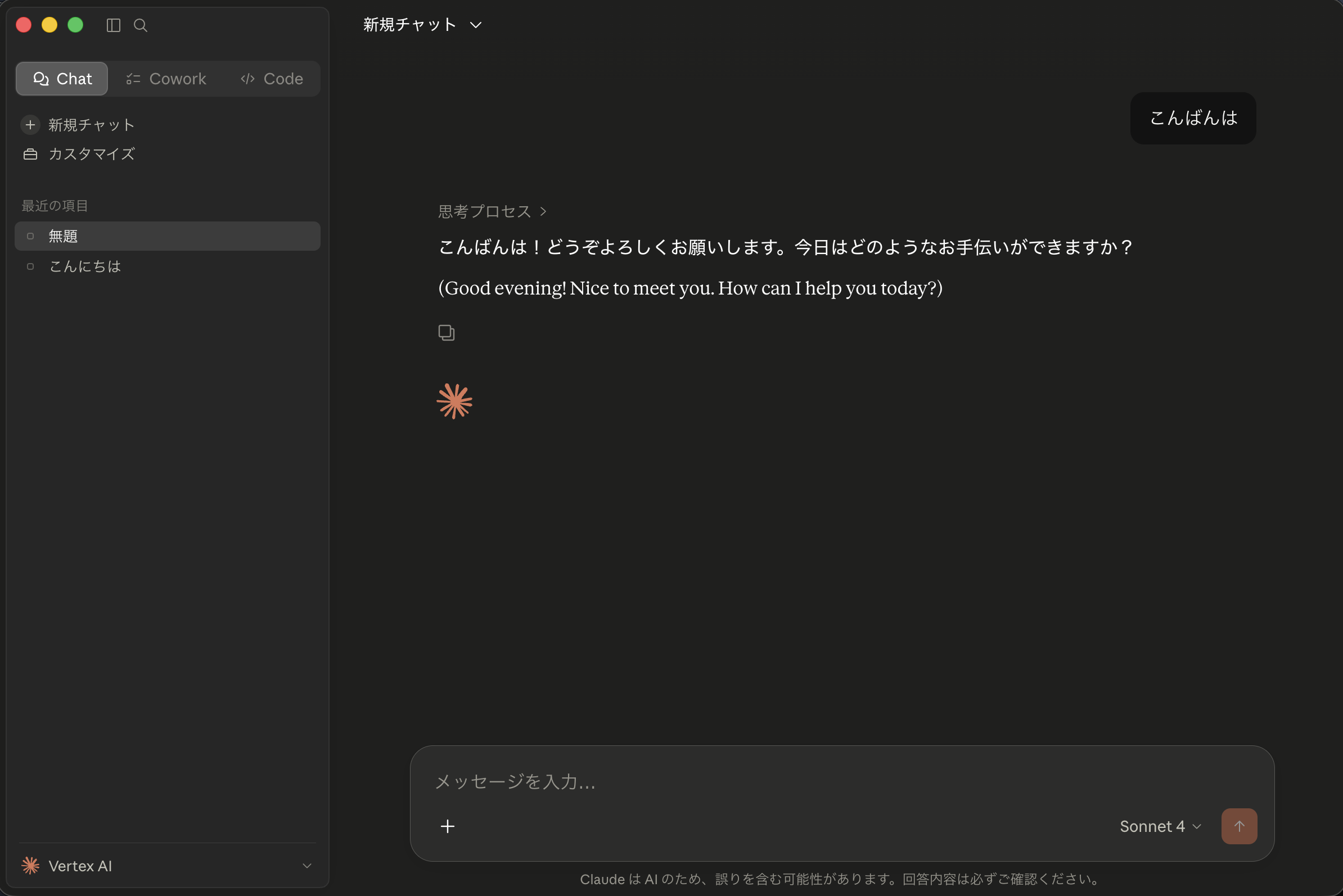Click the plus icon beside 新規チャット in sidebar
The image size is (1343, 896).
(x=30, y=125)
